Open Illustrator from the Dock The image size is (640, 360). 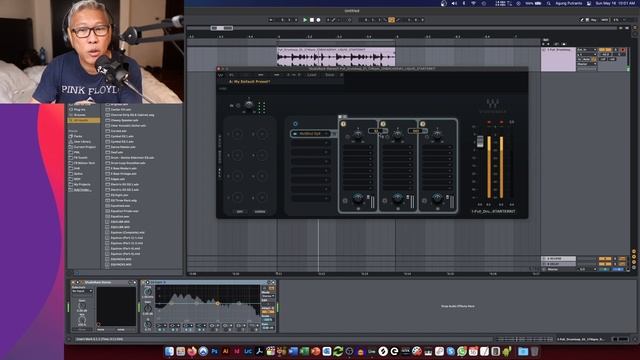[225, 351]
